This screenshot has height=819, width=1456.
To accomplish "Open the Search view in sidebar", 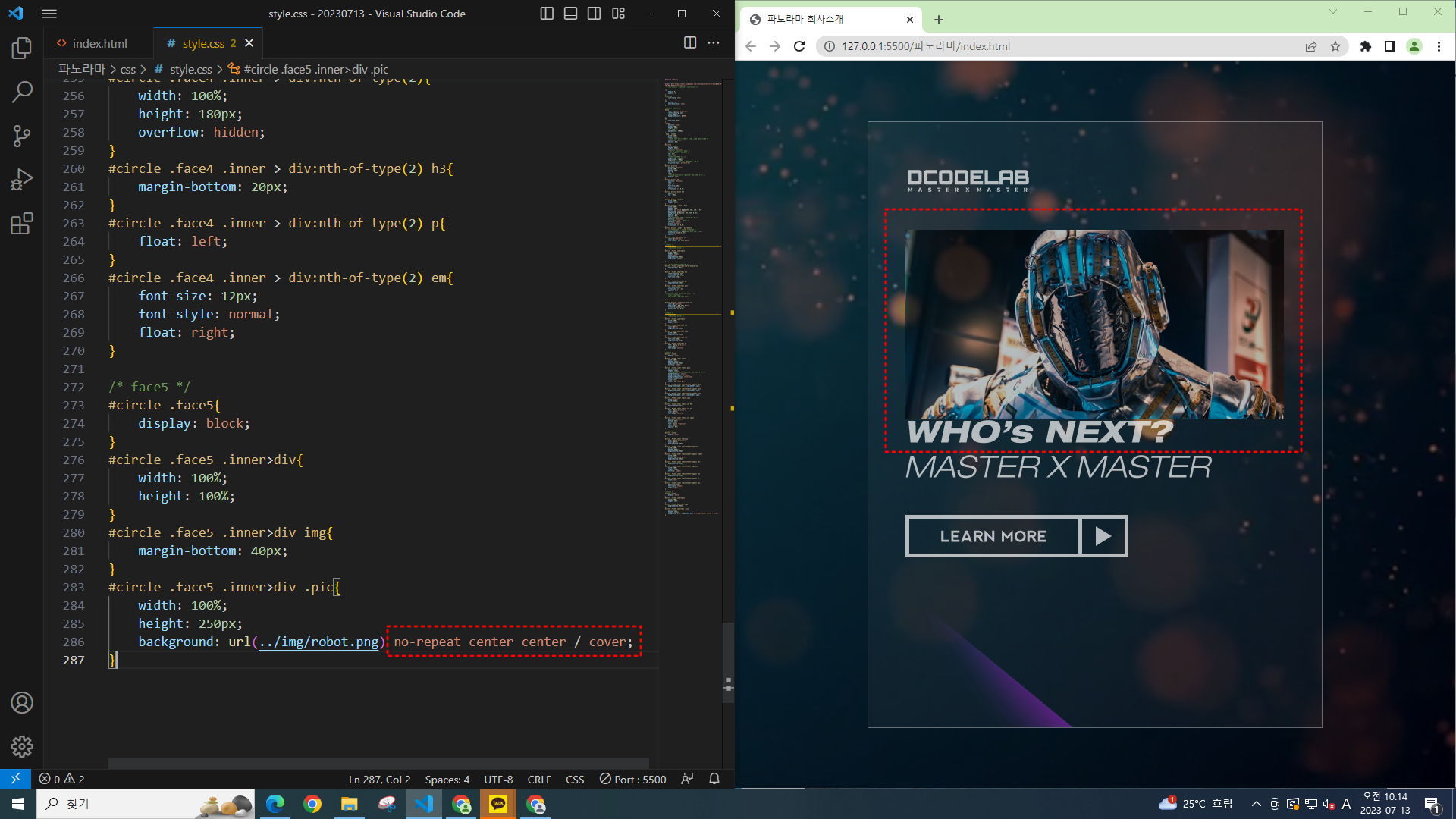I will pos(22,93).
